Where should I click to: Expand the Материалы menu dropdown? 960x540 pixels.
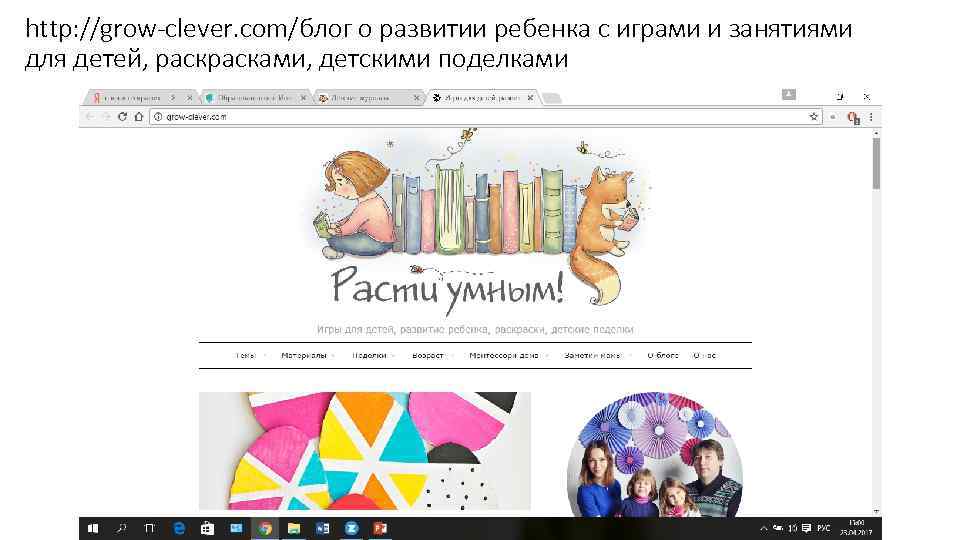307,355
